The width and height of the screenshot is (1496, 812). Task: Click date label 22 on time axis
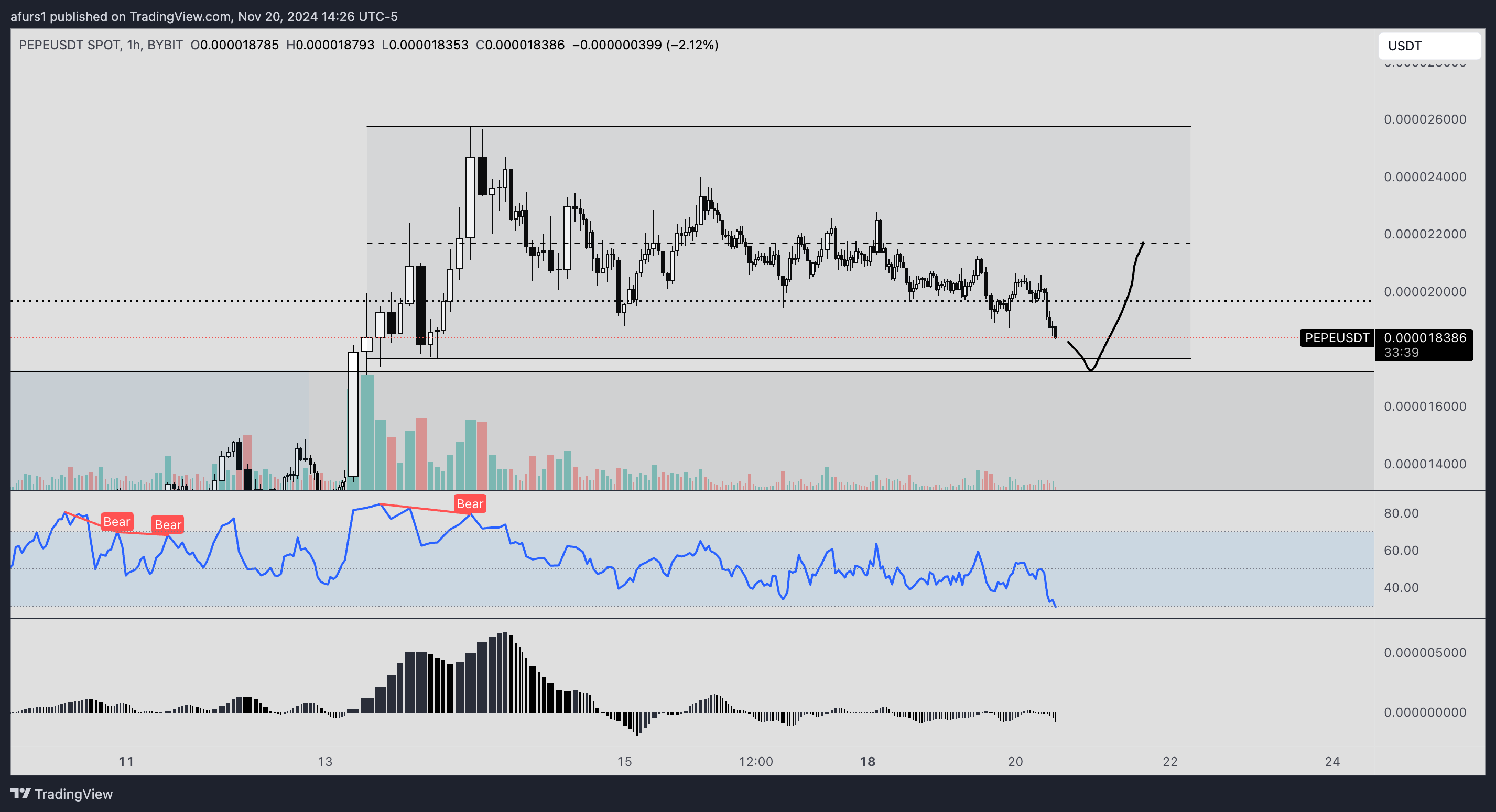coord(1170,762)
